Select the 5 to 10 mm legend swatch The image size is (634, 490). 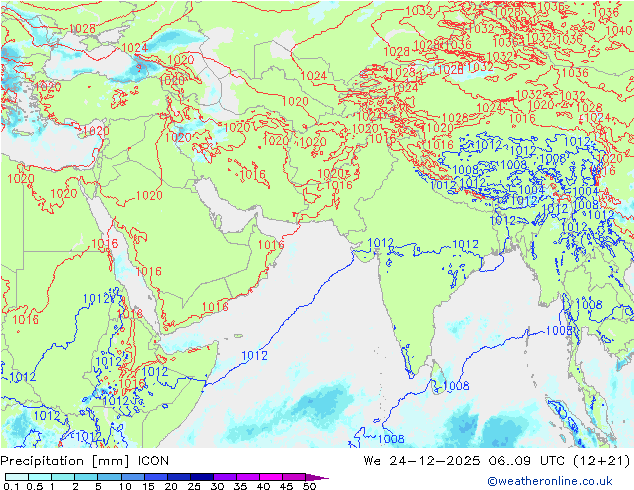[x=109, y=477]
